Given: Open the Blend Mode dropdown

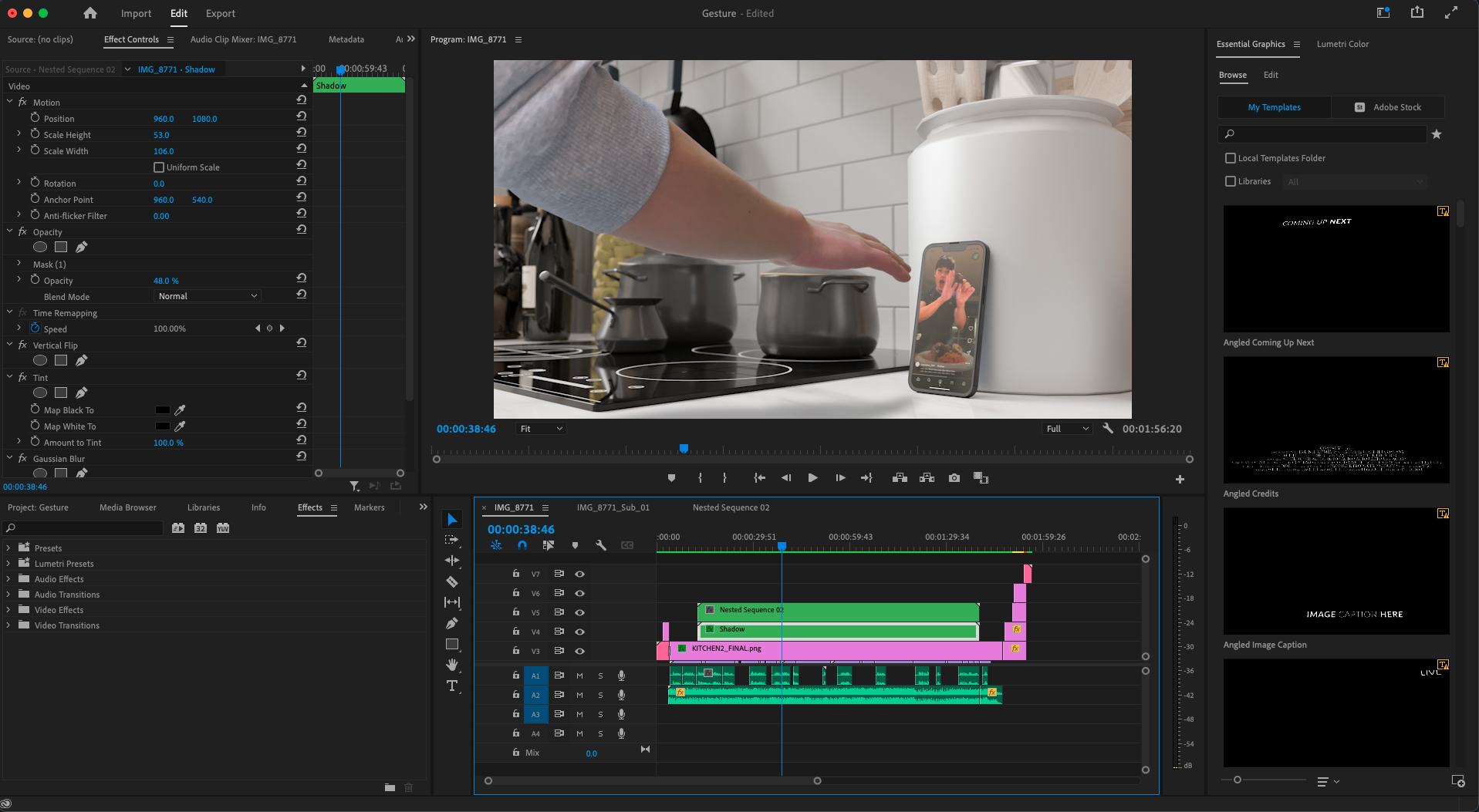Looking at the screenshot, I should coord(207,296).
